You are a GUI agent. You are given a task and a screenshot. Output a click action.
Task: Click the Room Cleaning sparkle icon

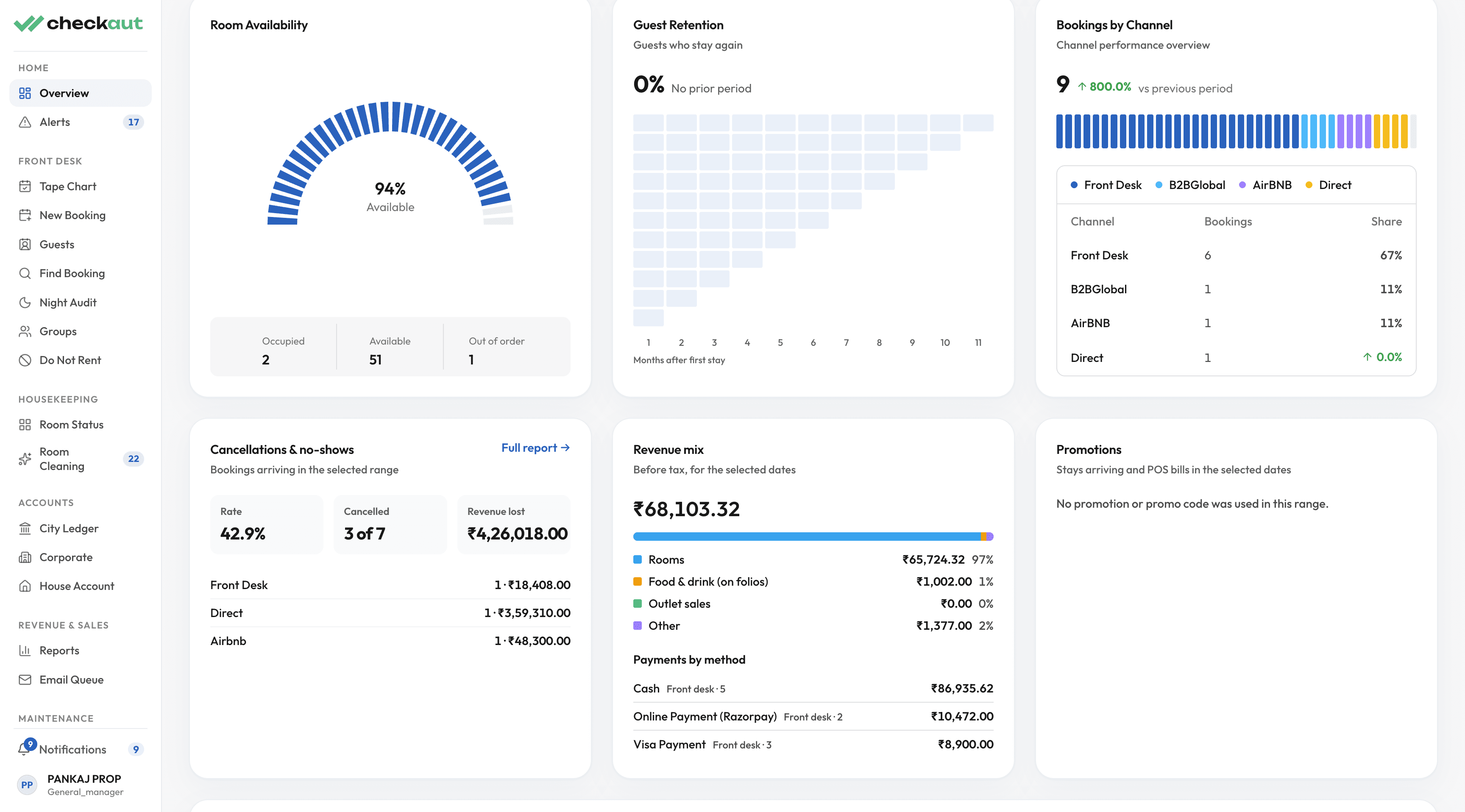tap(25, 459)
